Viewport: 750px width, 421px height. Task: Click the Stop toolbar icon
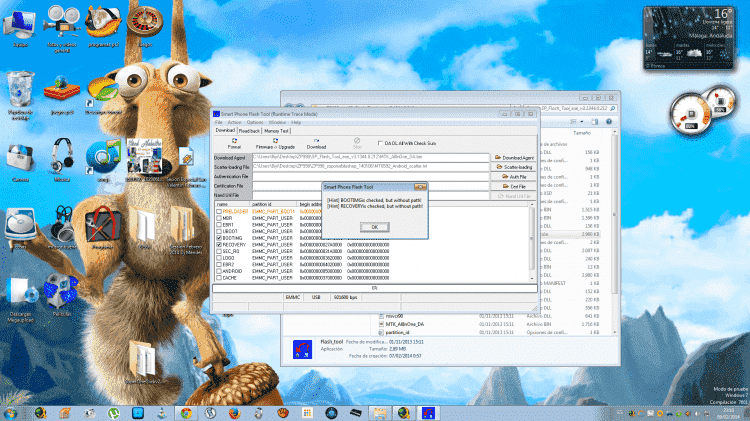coord(357,144)
